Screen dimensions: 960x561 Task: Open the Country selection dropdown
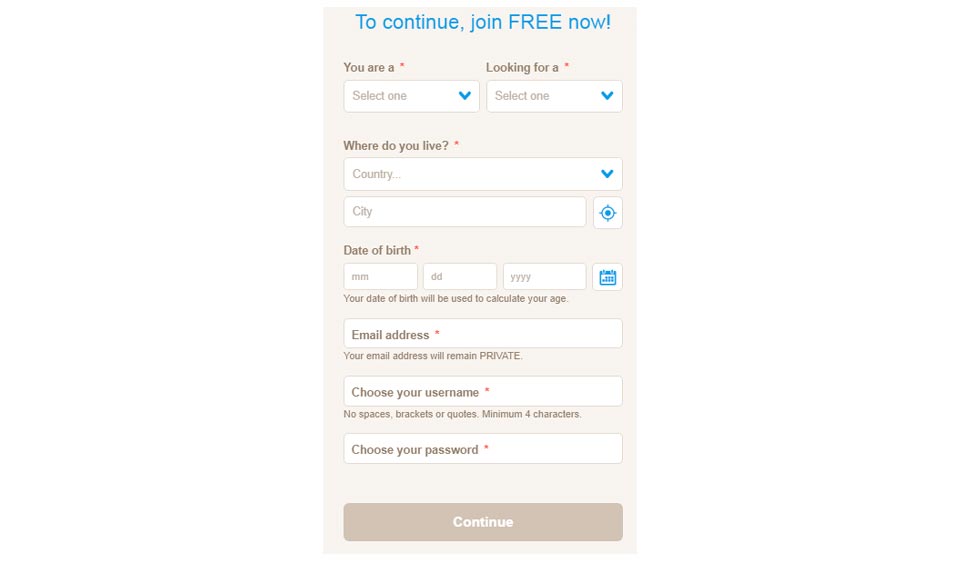482,174
